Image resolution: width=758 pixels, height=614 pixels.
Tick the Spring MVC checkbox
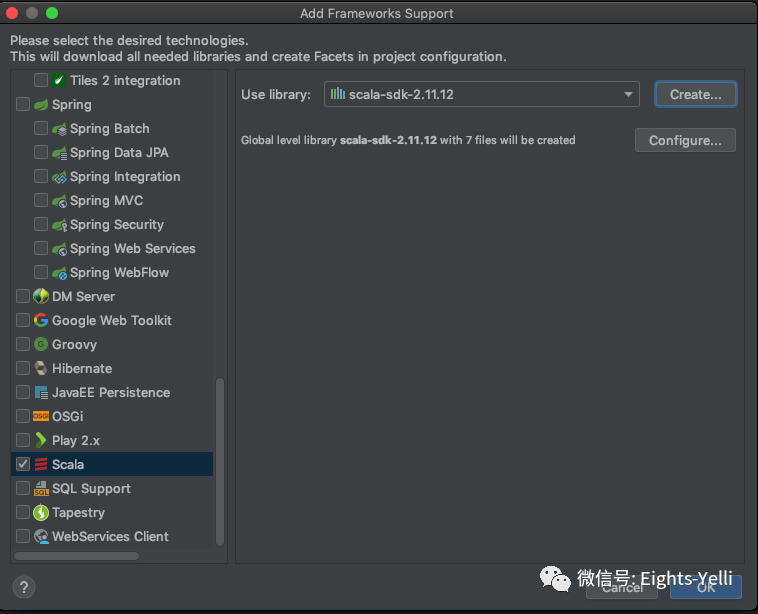point(41,200)
